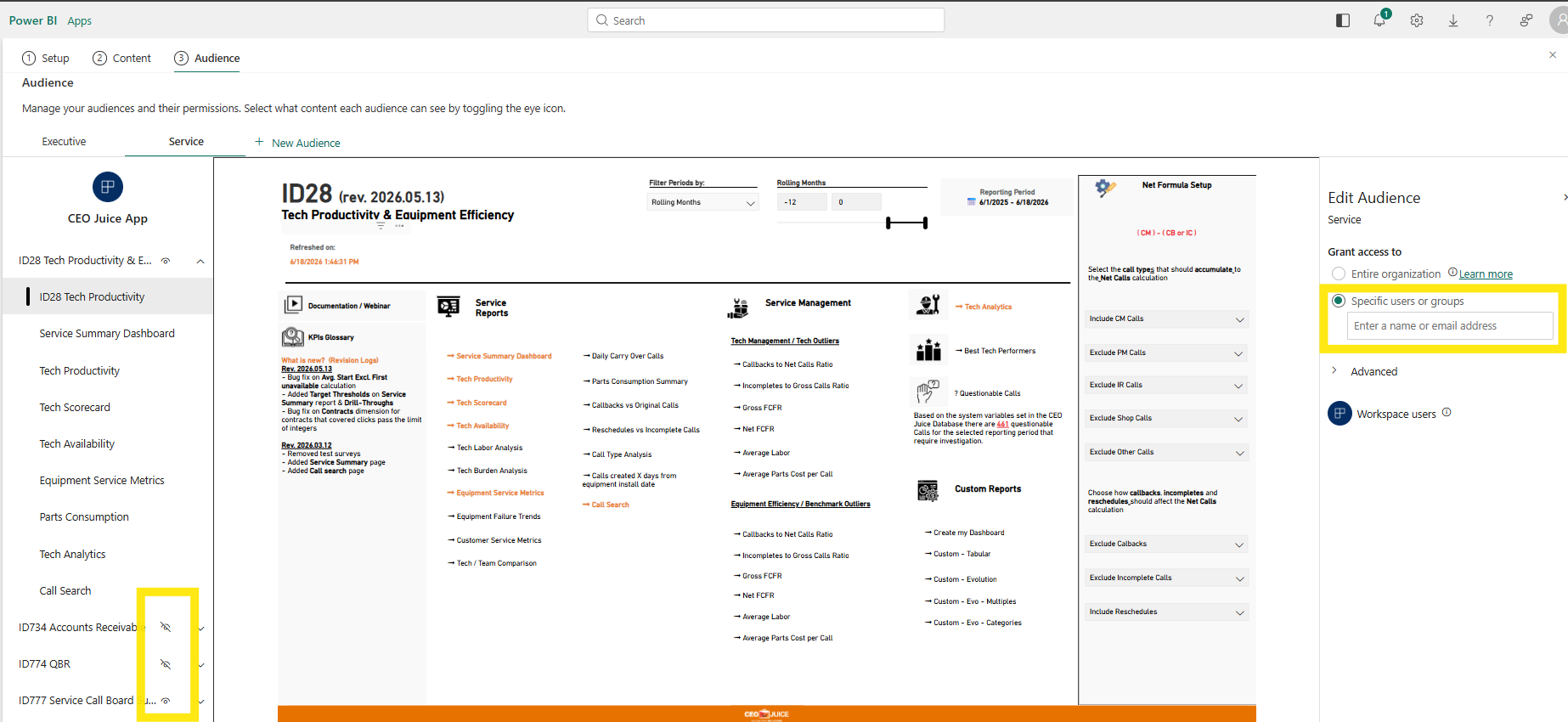The image size is (1568, 722).
Task: Click the rolling months range slider
Action: tap(906, 223)
